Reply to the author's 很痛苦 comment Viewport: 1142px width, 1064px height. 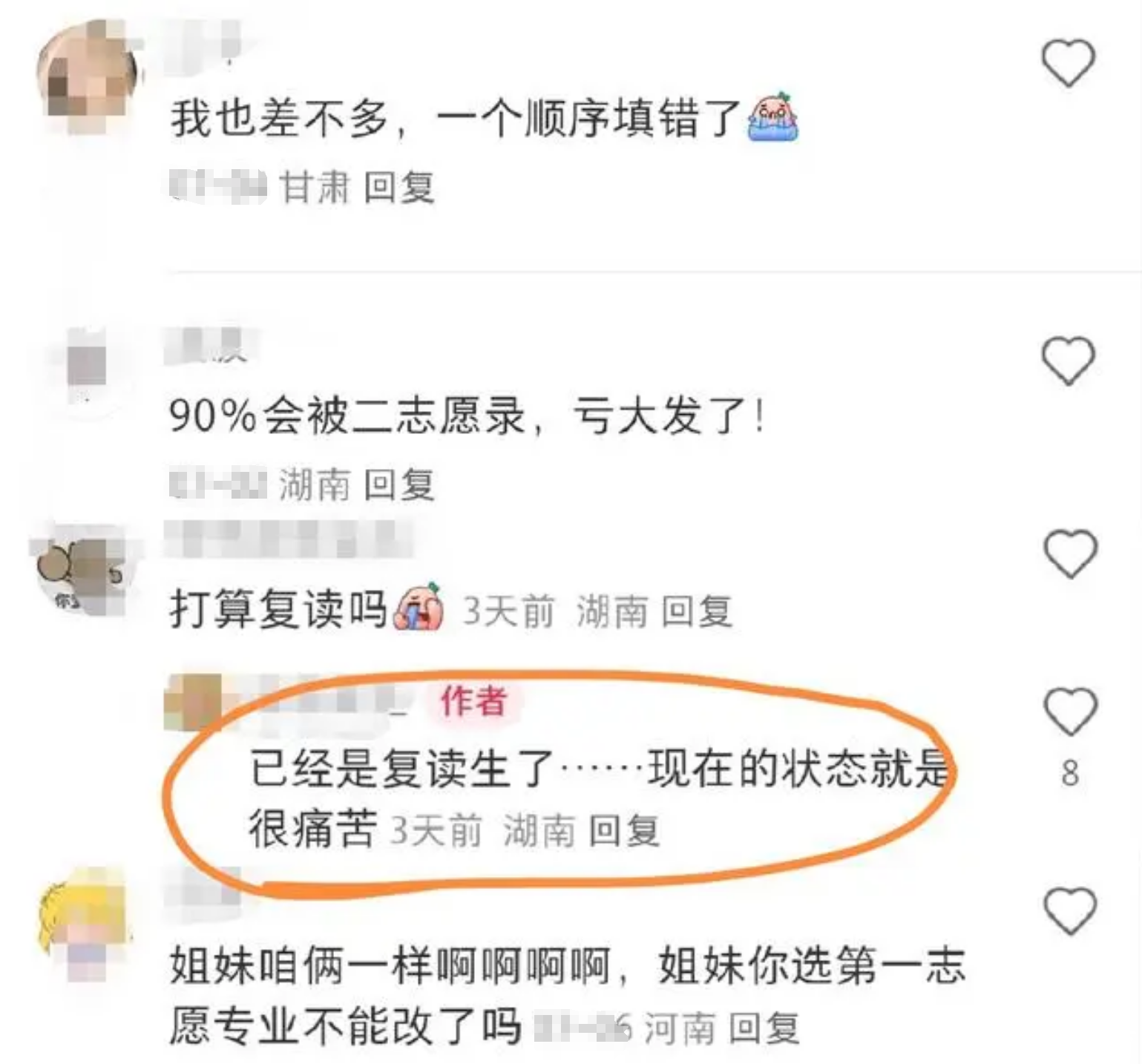(623, 830)
